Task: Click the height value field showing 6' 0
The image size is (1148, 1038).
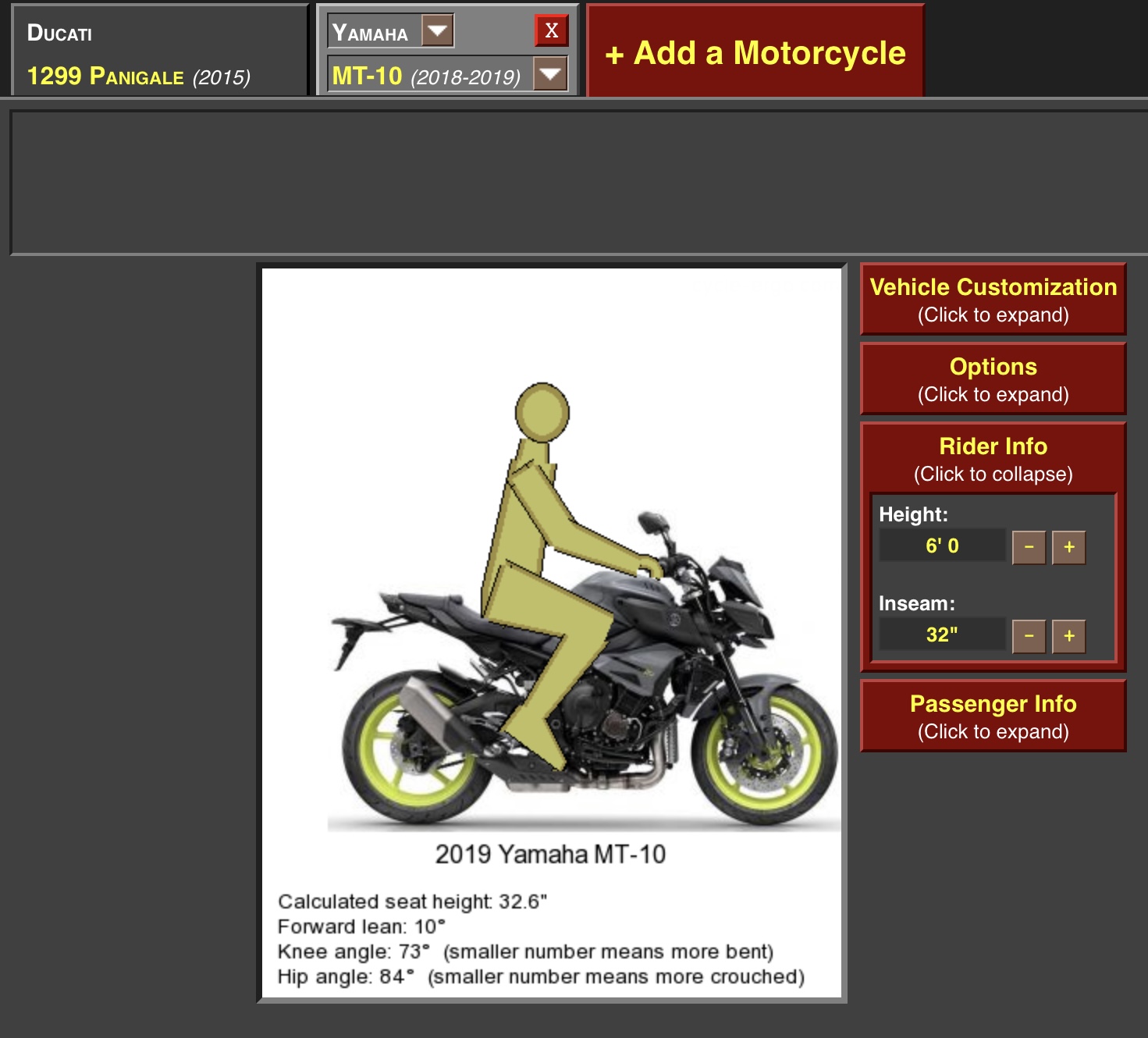Action: pos(942,546)
